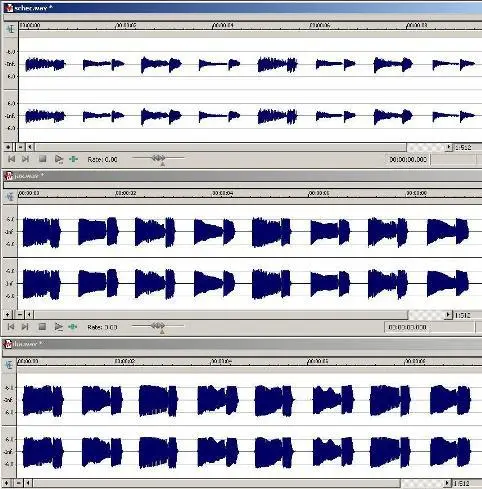This screenshot has width=482, height=489.
Task: Click the green Play as Sample icon in scher.wav
Action: (x=73, y=159)
